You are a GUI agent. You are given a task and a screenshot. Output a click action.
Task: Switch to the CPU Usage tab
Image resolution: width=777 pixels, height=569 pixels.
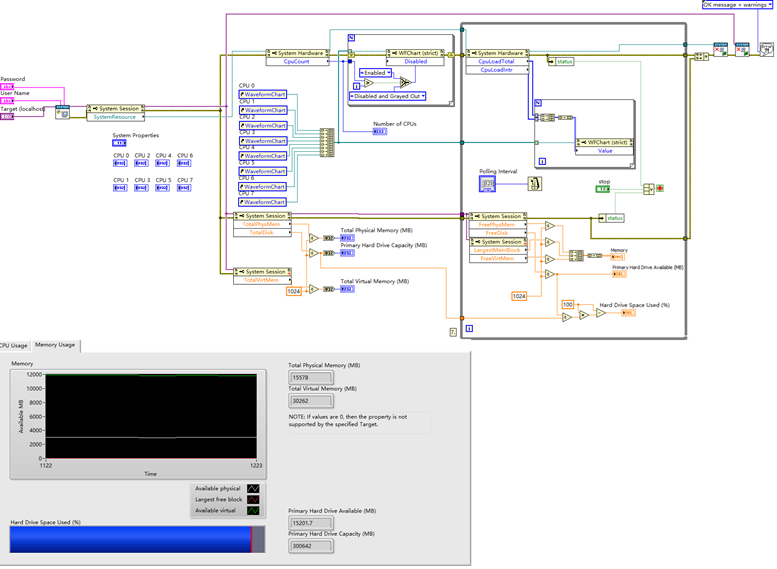point(14,345)
